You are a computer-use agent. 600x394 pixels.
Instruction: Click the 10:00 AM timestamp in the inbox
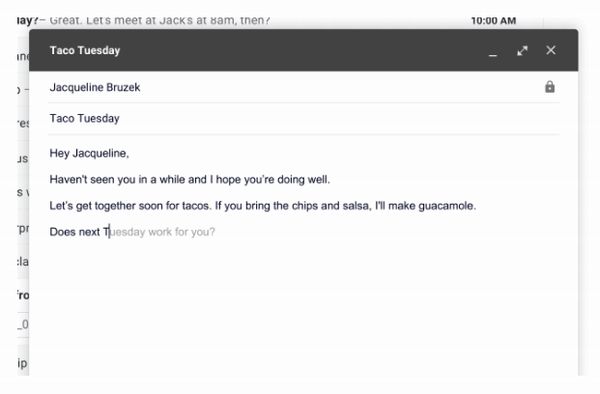pos(494,20)
